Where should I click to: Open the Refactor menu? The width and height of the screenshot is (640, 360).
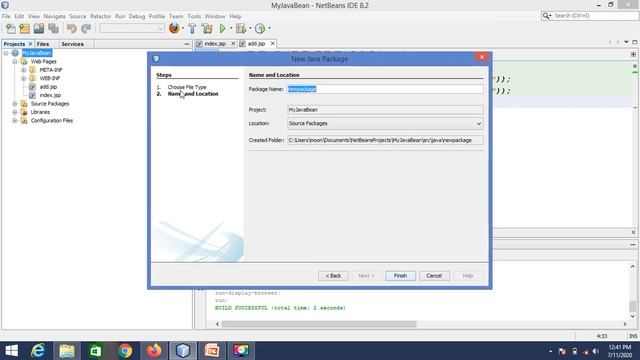100,16
